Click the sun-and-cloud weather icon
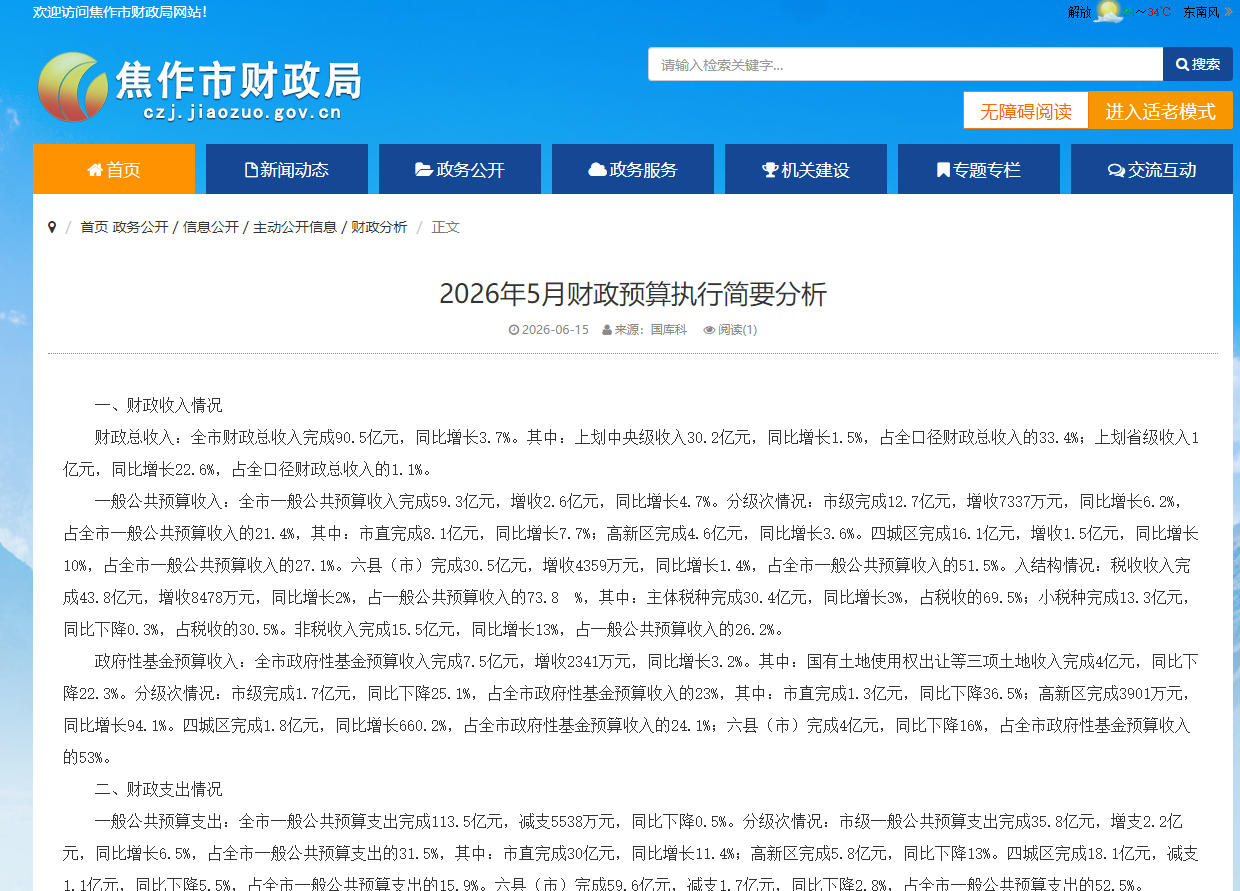This screenshot has height=891, width=1240. [1109, 12]
